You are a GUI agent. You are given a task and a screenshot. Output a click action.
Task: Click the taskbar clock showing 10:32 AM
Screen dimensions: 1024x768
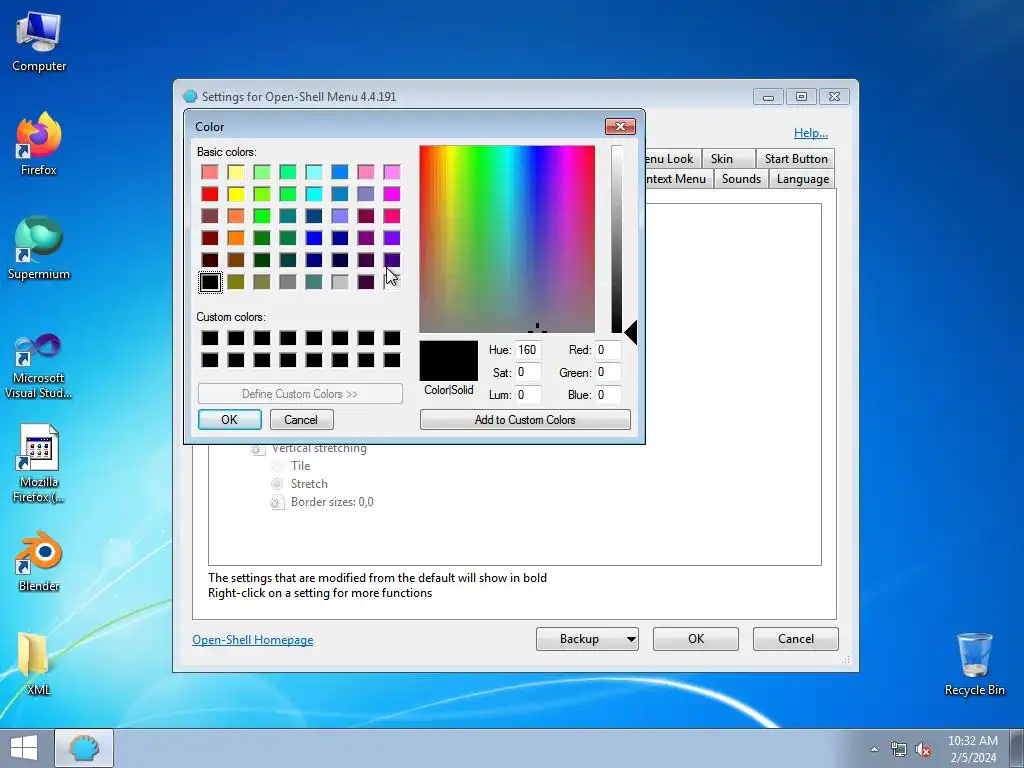[973, 749]
